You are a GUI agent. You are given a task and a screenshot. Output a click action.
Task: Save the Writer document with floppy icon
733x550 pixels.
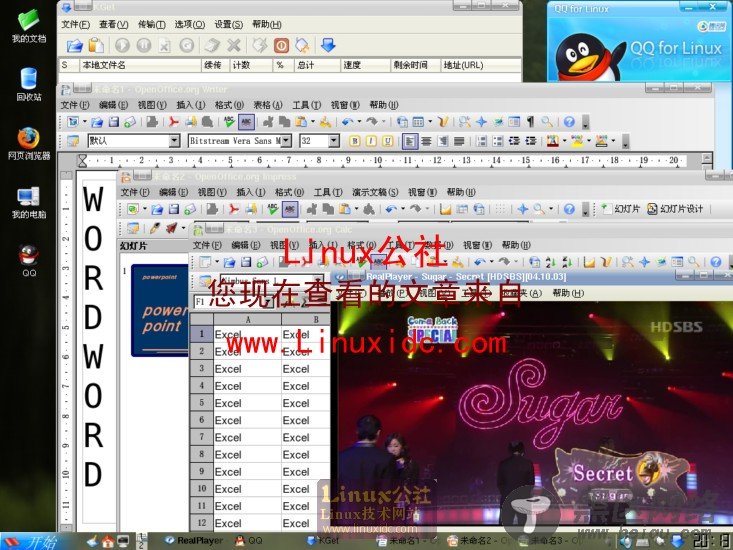(114, 122)
